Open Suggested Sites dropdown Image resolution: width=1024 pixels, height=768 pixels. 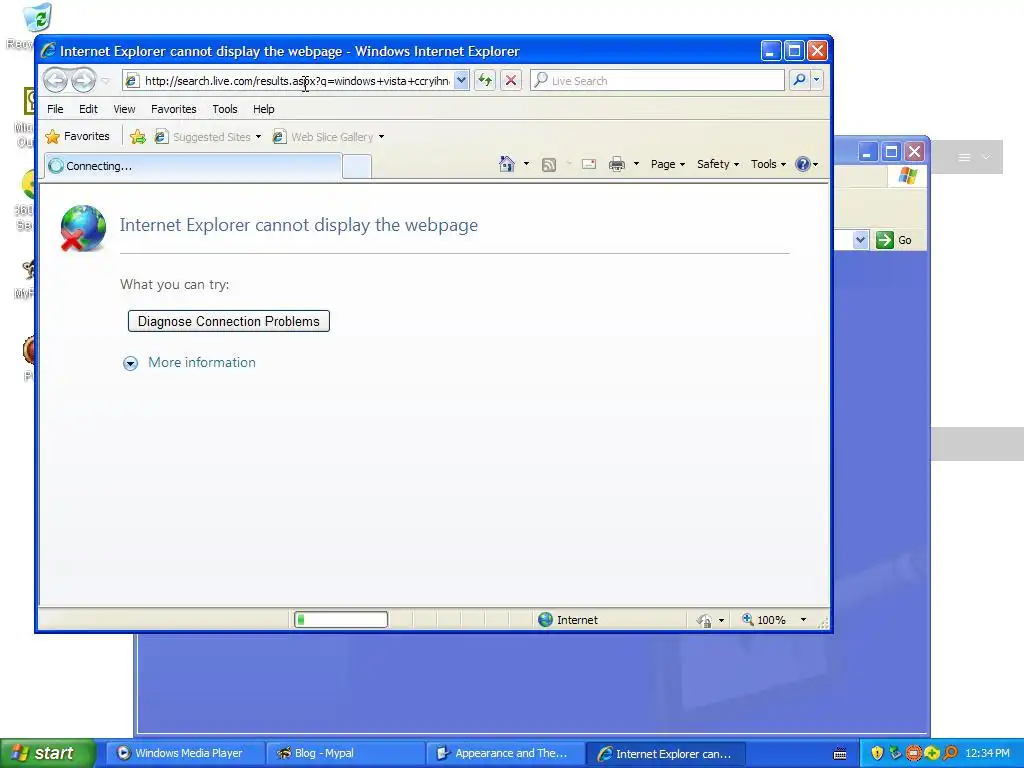click(208, 136)
